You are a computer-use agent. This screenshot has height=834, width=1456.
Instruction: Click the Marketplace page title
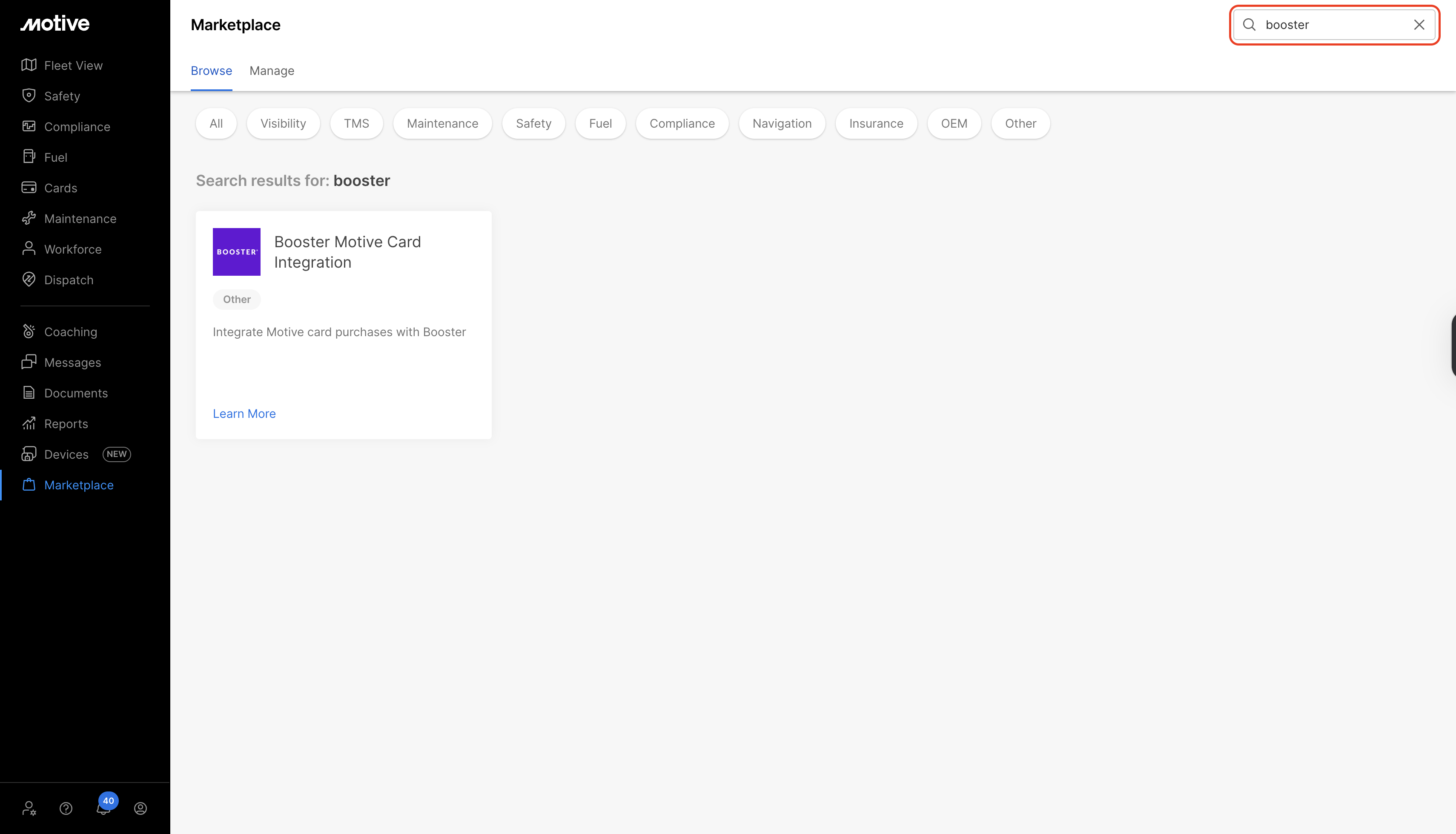235,25
